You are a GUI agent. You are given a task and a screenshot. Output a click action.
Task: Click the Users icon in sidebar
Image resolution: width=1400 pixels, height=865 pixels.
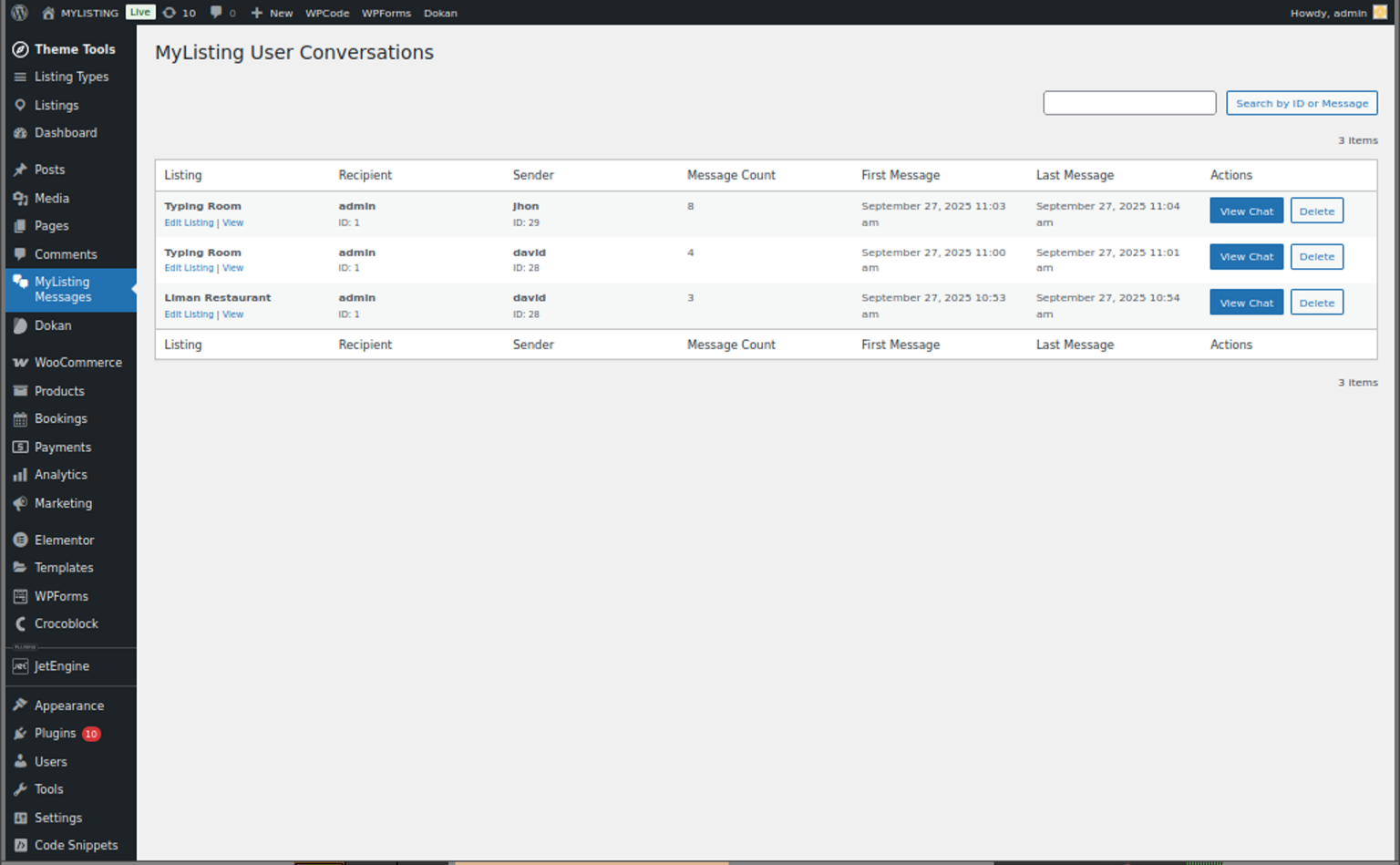[20, 762]
